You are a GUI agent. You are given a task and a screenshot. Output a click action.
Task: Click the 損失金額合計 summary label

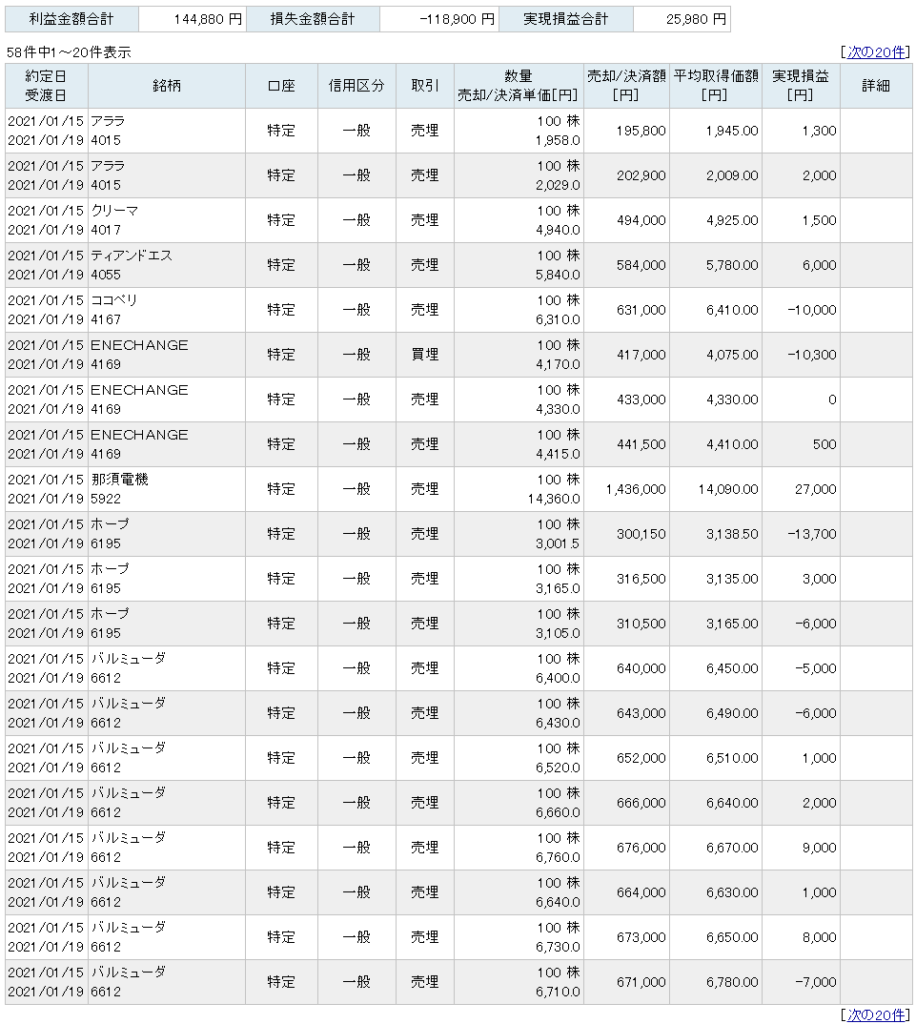click(x=313, y=20)
